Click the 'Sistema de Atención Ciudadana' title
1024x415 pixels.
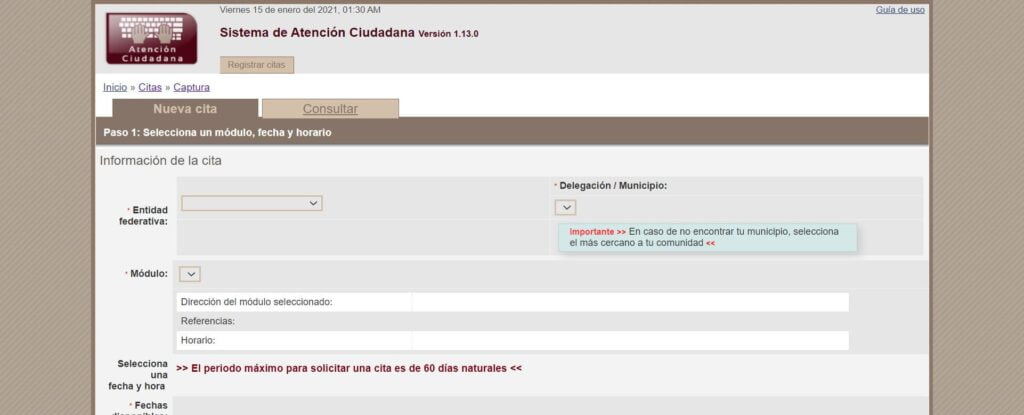[x=317, y=33]
